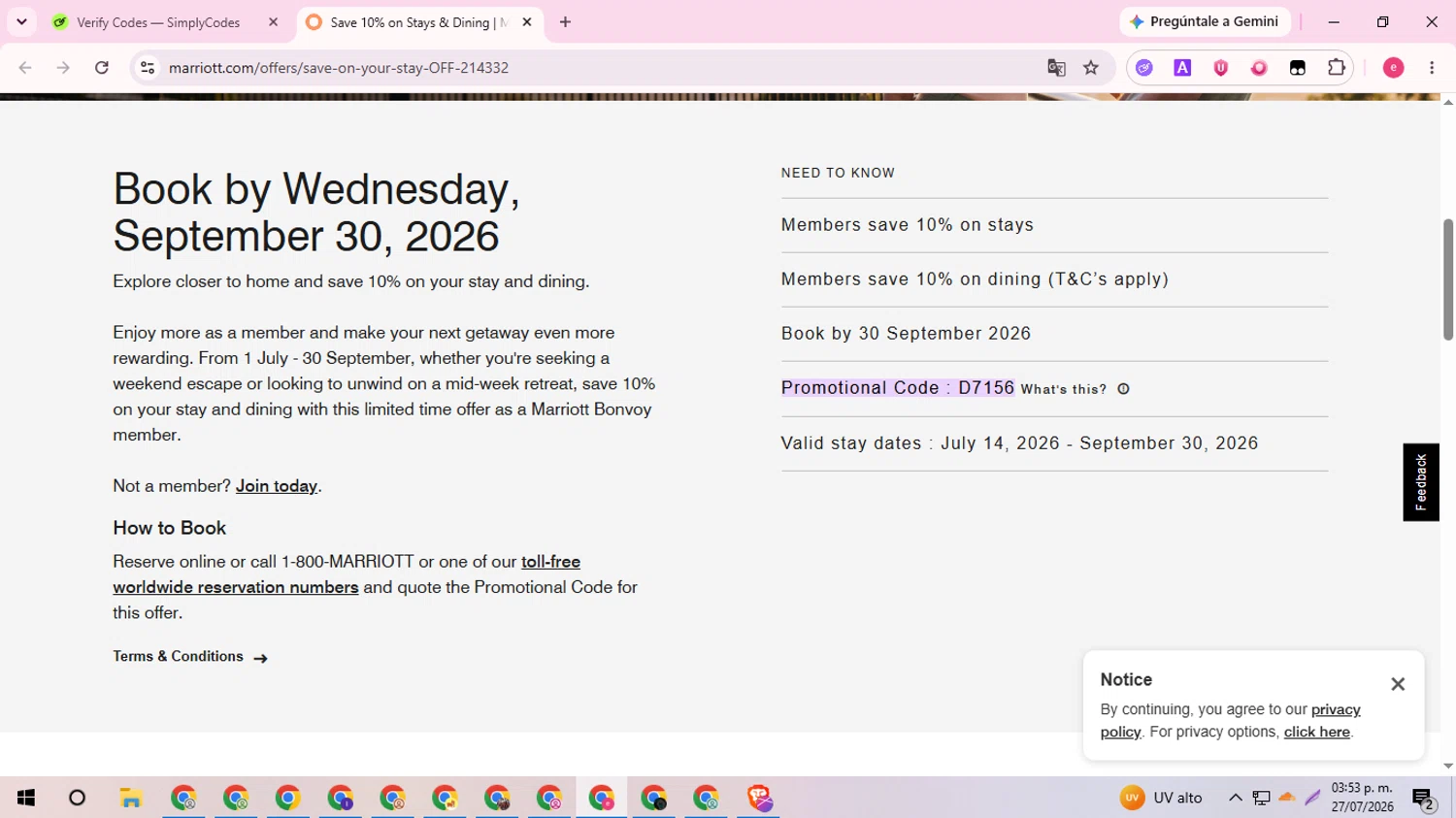Open the Terms & Conditions link
This screenshot has height=818, width=1456.
tap(190, 657)
